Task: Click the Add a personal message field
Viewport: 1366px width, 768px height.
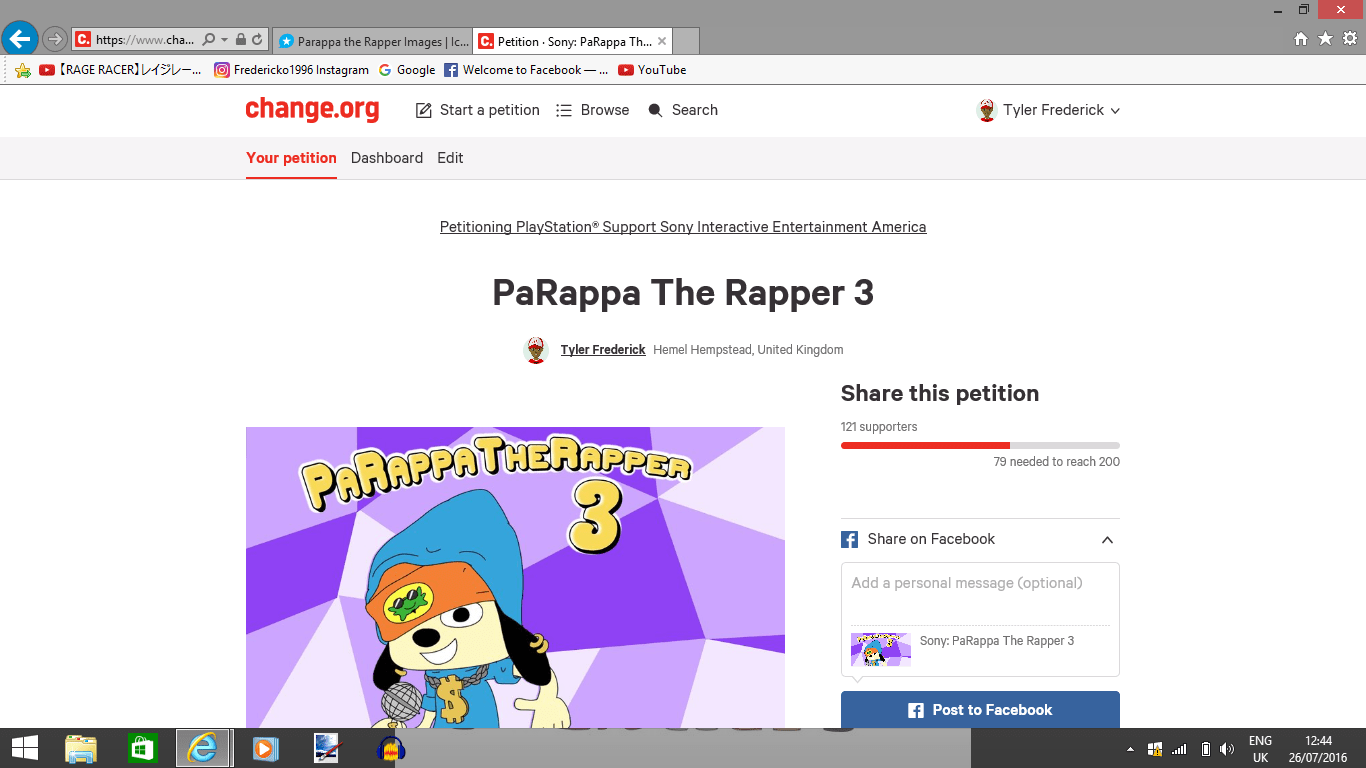Action: click(979, 583)
